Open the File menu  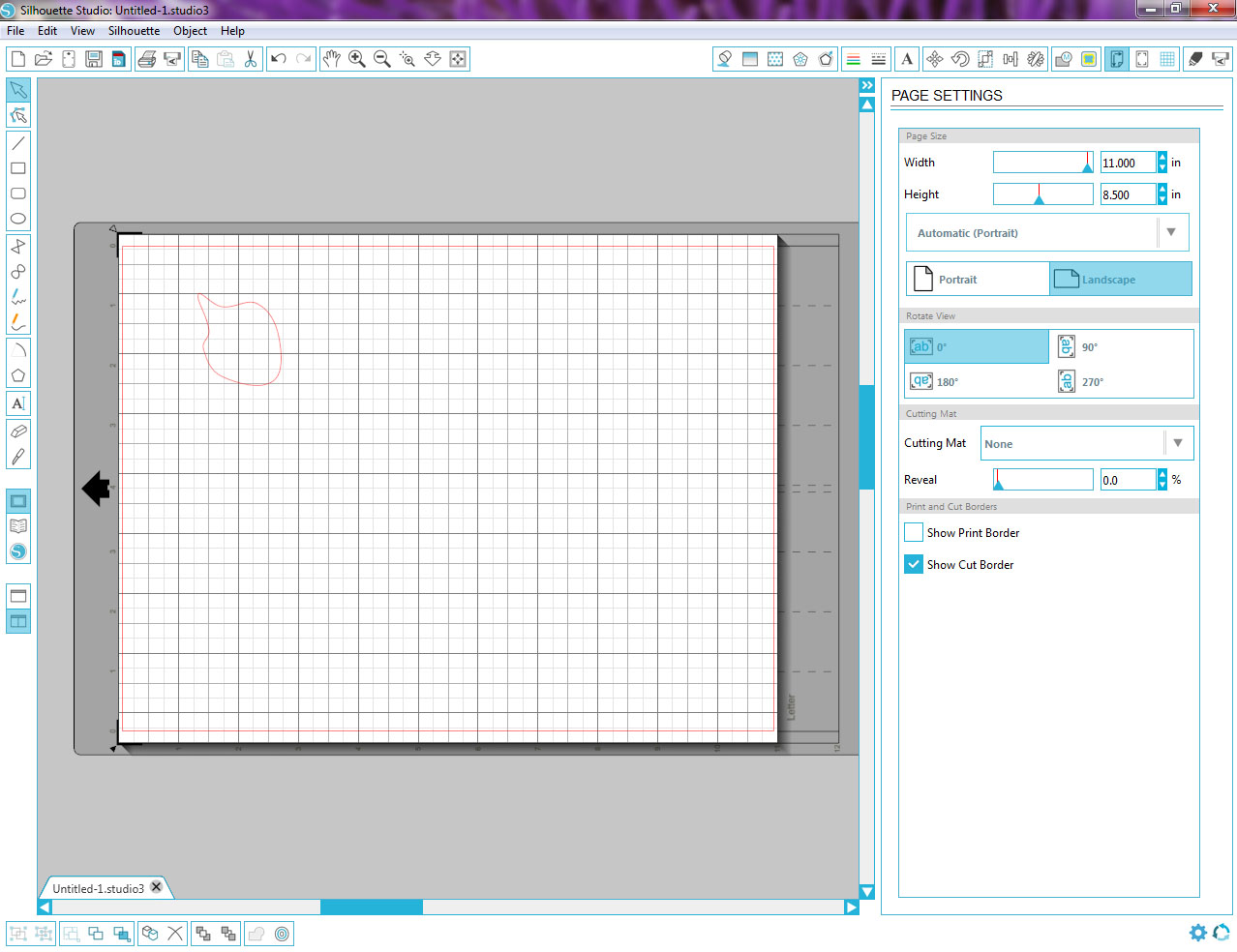click(x=15, y=31)
